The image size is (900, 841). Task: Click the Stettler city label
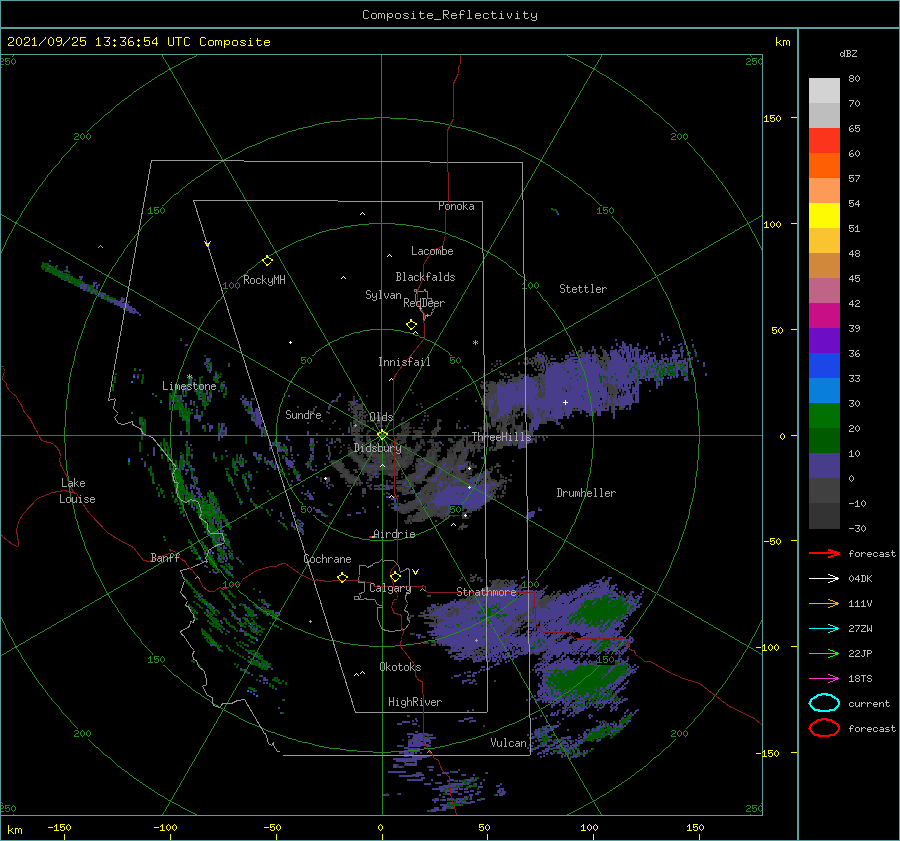tap(583, 289)
